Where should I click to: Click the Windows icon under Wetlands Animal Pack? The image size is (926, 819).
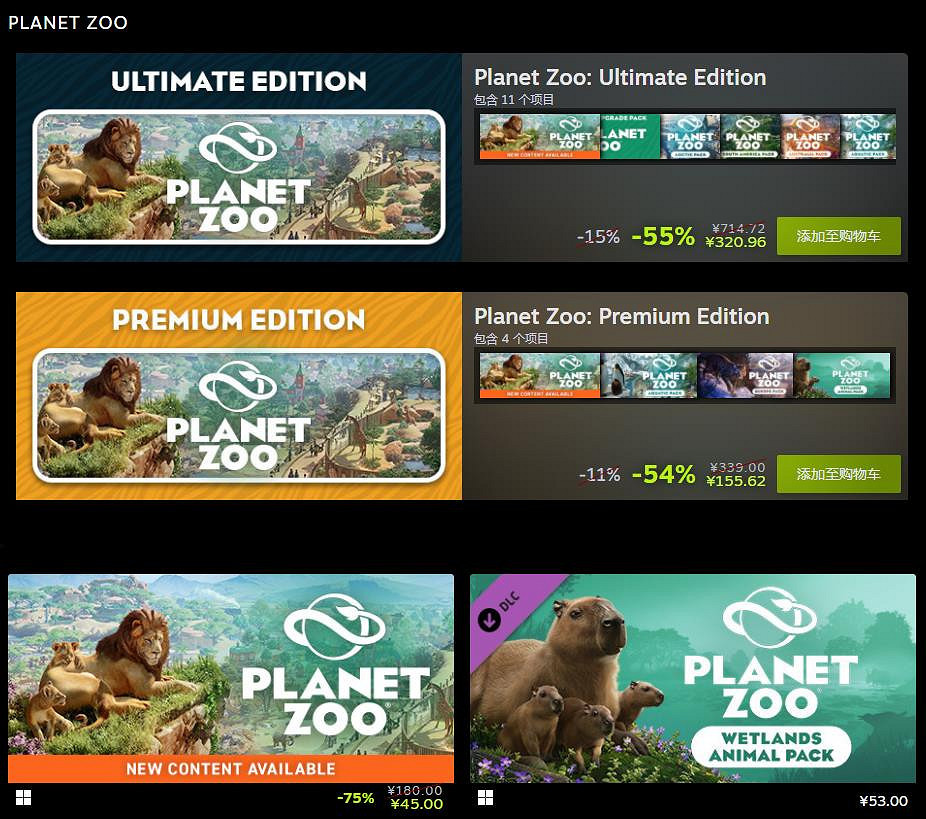485,798
